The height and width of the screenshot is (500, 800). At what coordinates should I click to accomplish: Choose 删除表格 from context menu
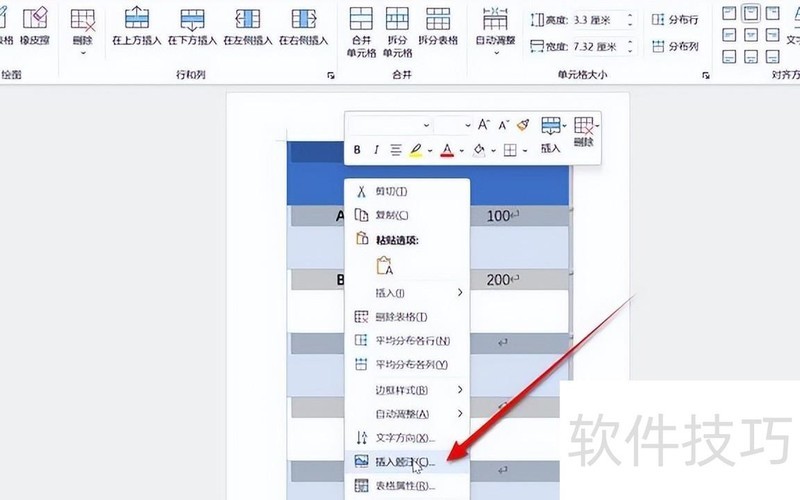(407, 317)
